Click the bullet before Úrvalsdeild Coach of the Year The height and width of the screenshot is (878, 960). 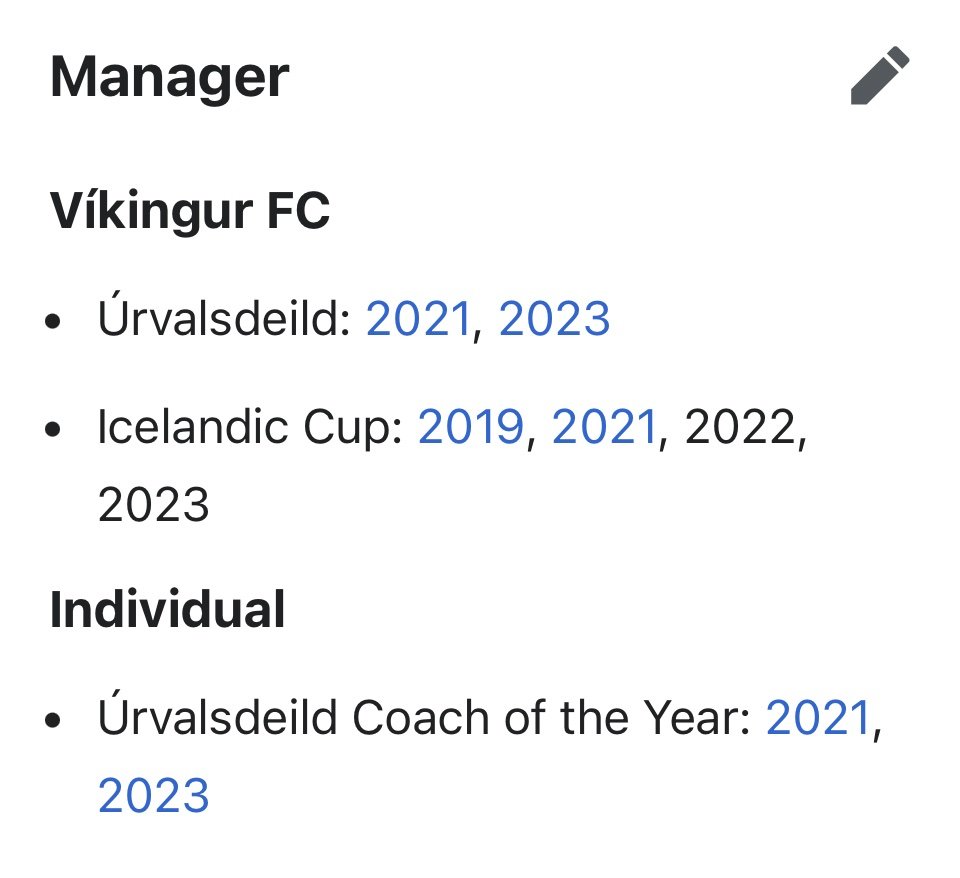coord(53,720)
